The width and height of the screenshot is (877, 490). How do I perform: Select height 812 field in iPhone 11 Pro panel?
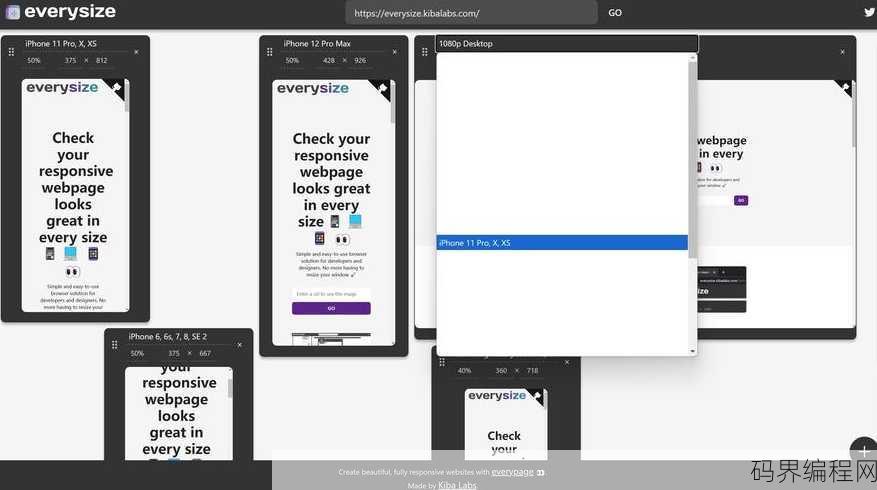[x=101, y=60]
